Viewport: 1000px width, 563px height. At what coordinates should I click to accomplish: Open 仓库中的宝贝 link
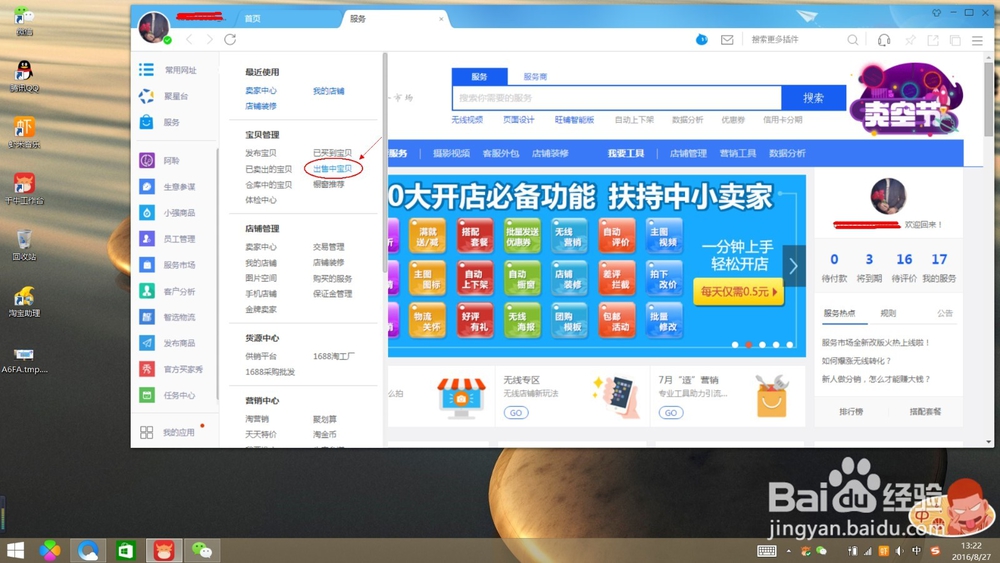click(268, 185)
